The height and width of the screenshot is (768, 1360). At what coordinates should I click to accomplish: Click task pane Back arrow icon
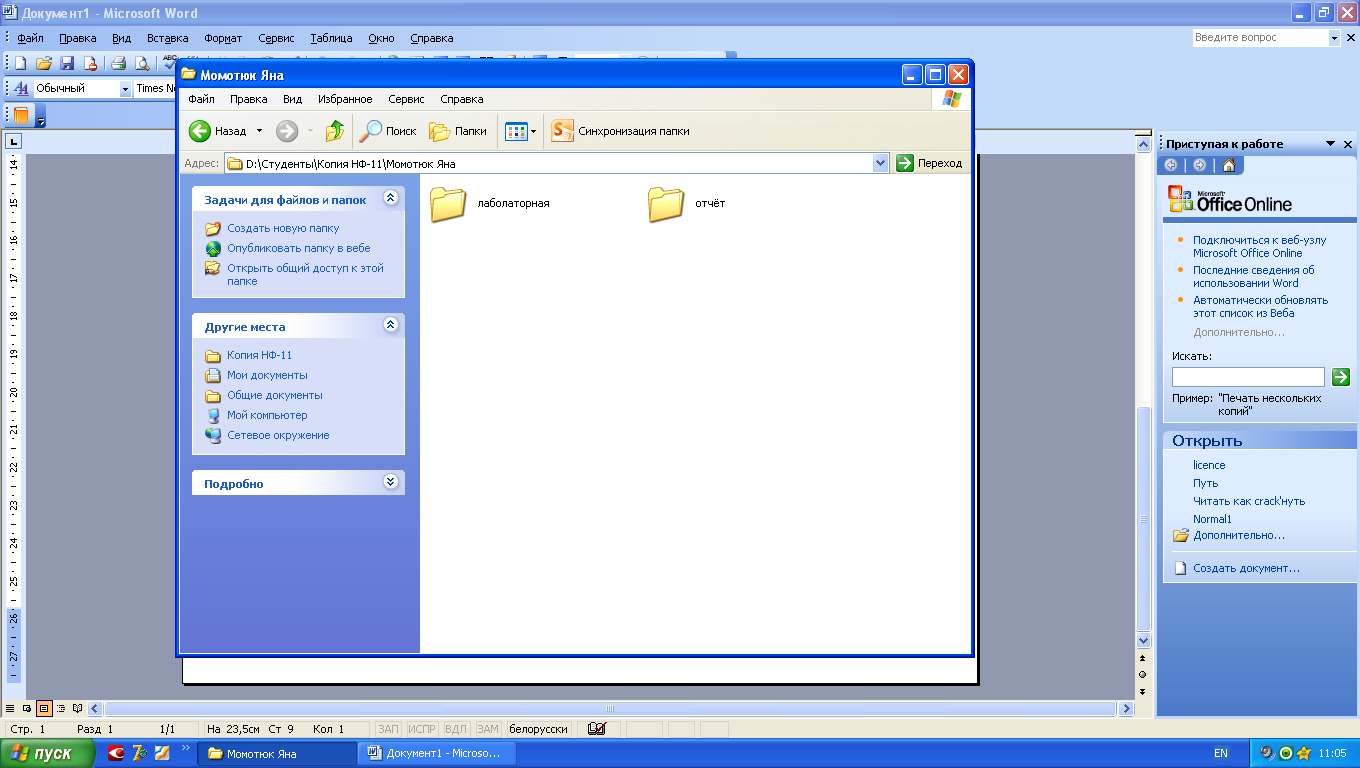pos(1171,165)
